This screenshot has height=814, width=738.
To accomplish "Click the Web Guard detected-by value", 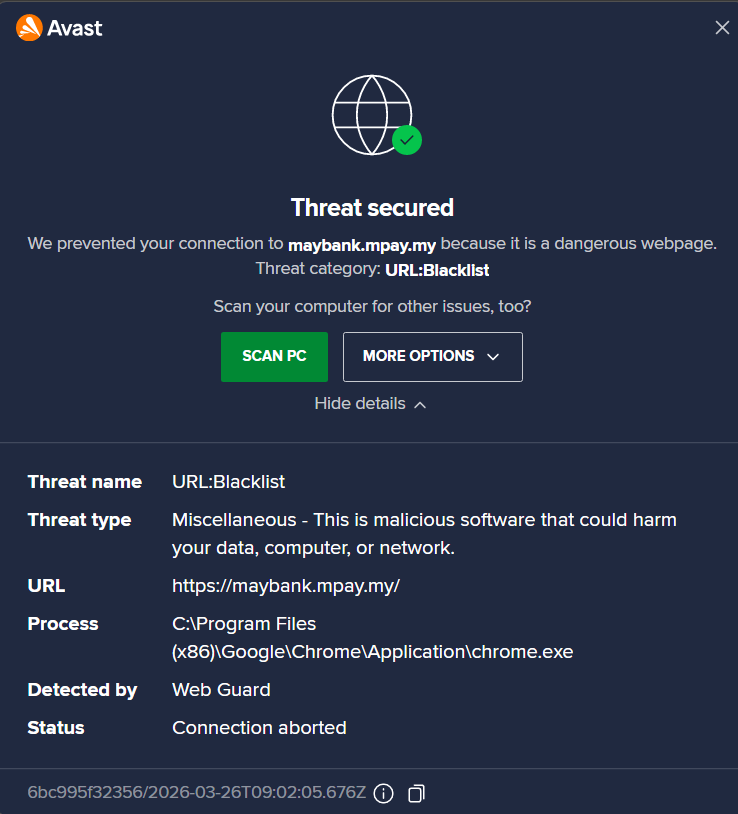I will pos(221,690).
